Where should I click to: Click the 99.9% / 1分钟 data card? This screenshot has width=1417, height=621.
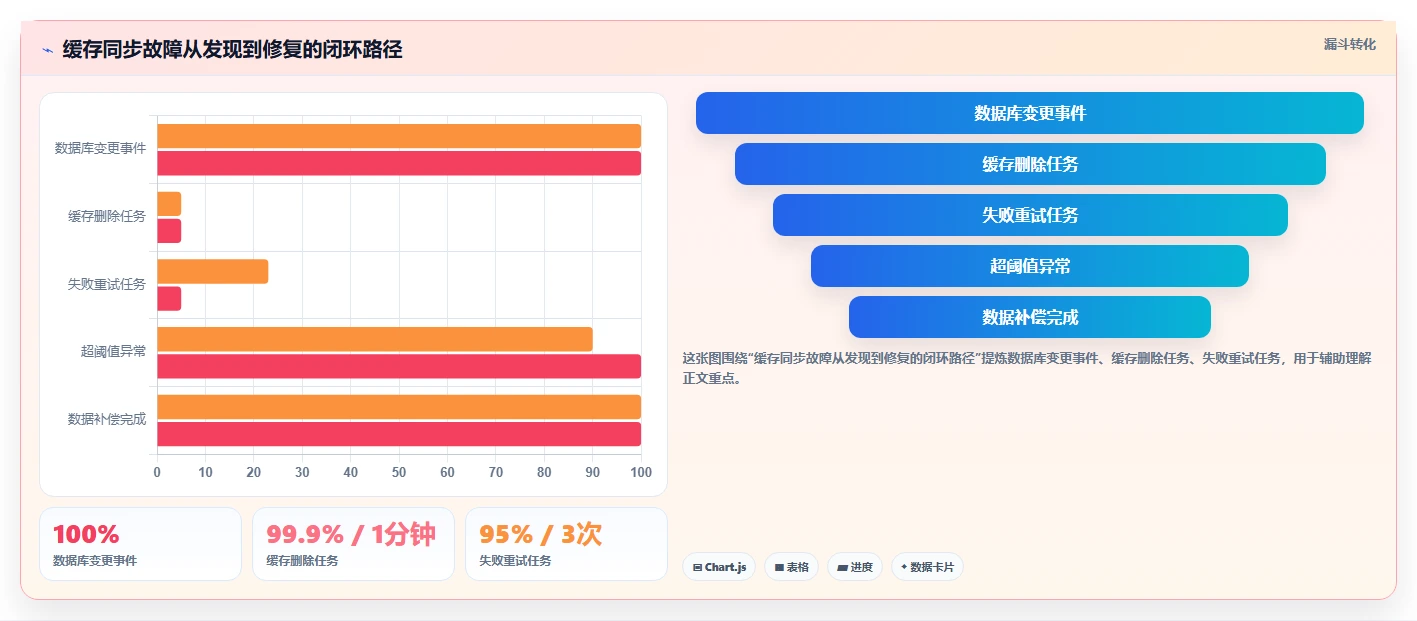(353, 544)
